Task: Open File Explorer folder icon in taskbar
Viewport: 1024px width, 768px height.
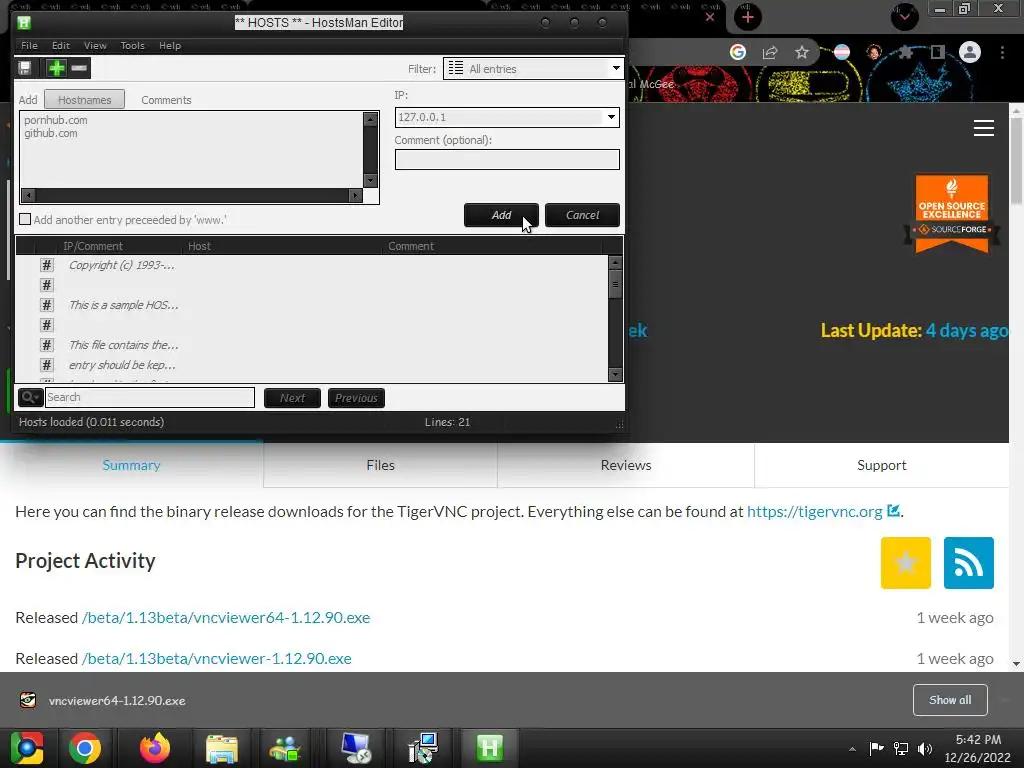Action: tap(222, 748)
